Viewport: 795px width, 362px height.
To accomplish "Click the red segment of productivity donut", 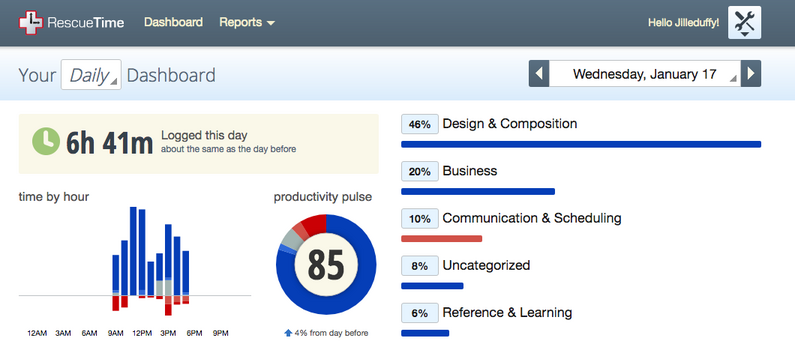I will click(x=314, y=225).
